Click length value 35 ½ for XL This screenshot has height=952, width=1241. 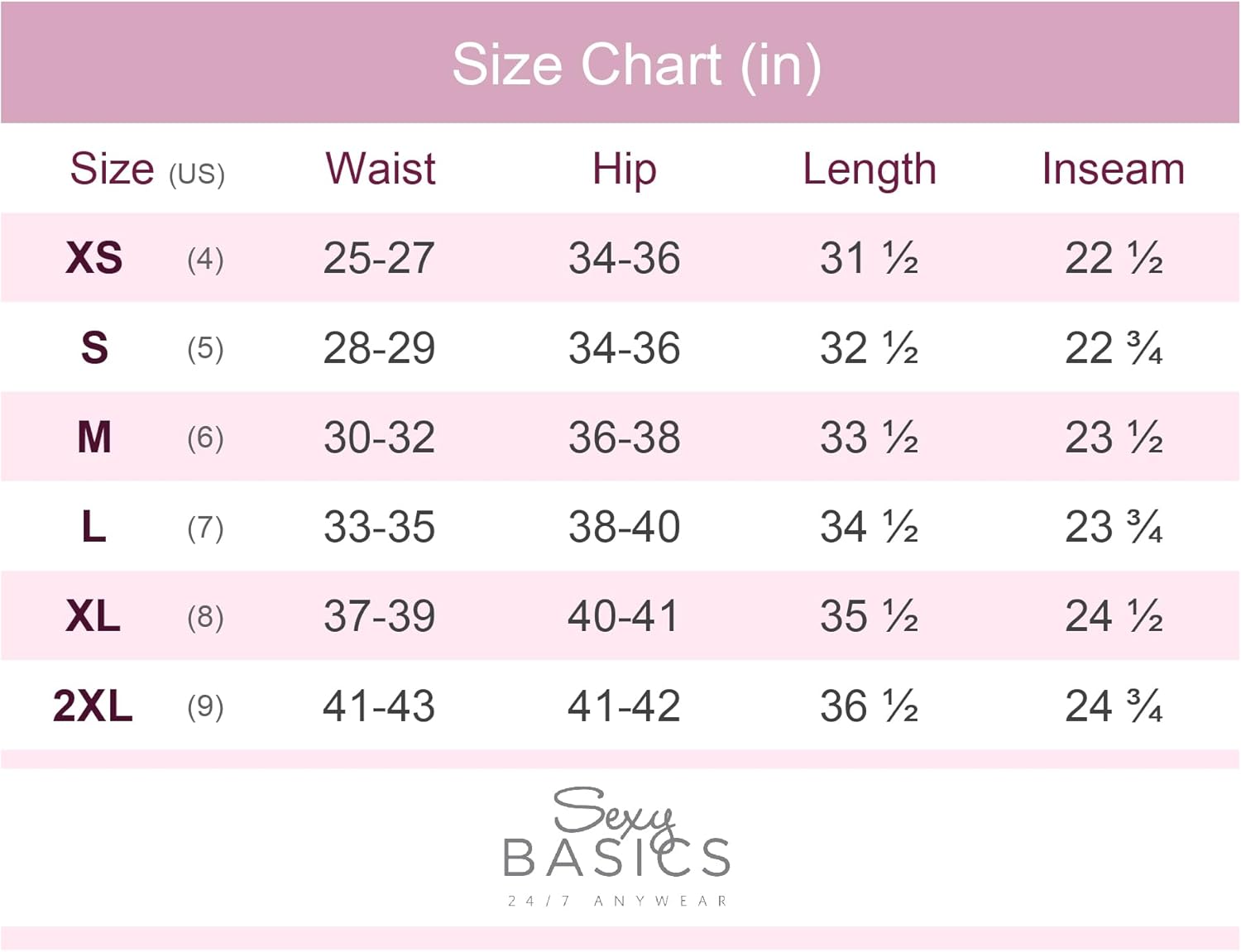(869, 616)
